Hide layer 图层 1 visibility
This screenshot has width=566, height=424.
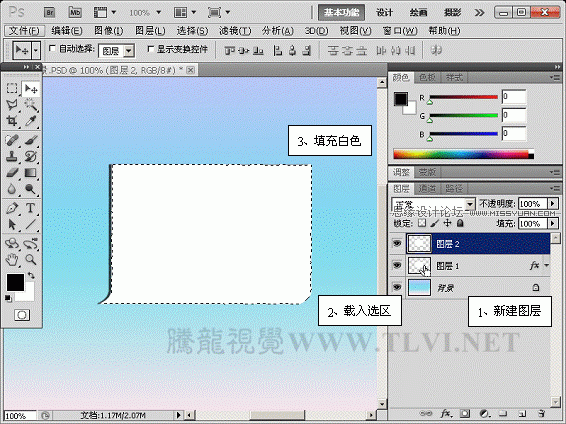coord(397,266)
